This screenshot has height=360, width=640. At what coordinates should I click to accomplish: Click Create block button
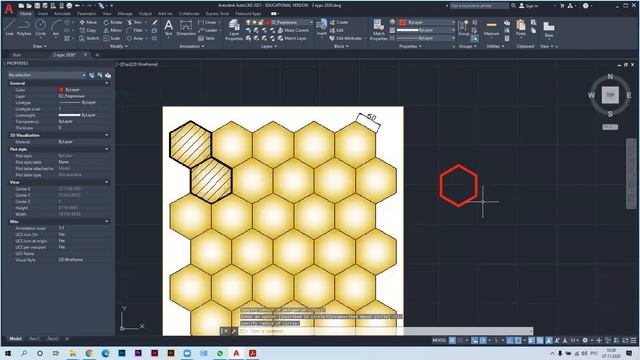click(339, 22)
